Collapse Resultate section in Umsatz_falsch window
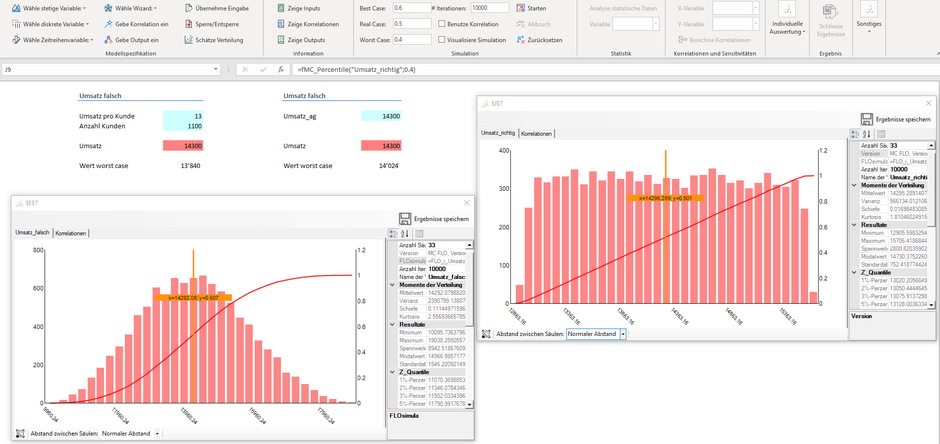940x444 pixels. (393, 324)
